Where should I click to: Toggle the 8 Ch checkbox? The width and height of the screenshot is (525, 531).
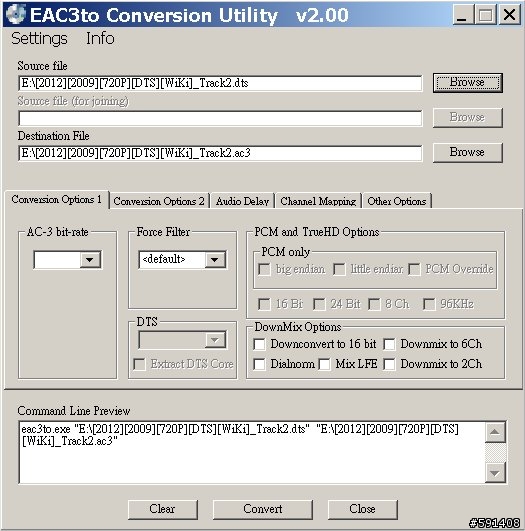pyautogui.click(x=374, y=304)
